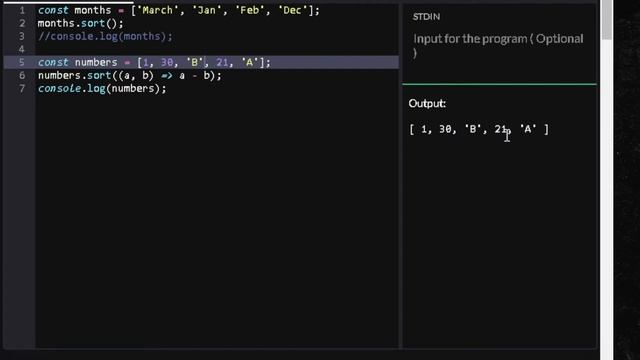Viewport: 640px width, 360px height.
Task: Click code line 1 declaring months array
Action: 178,10
